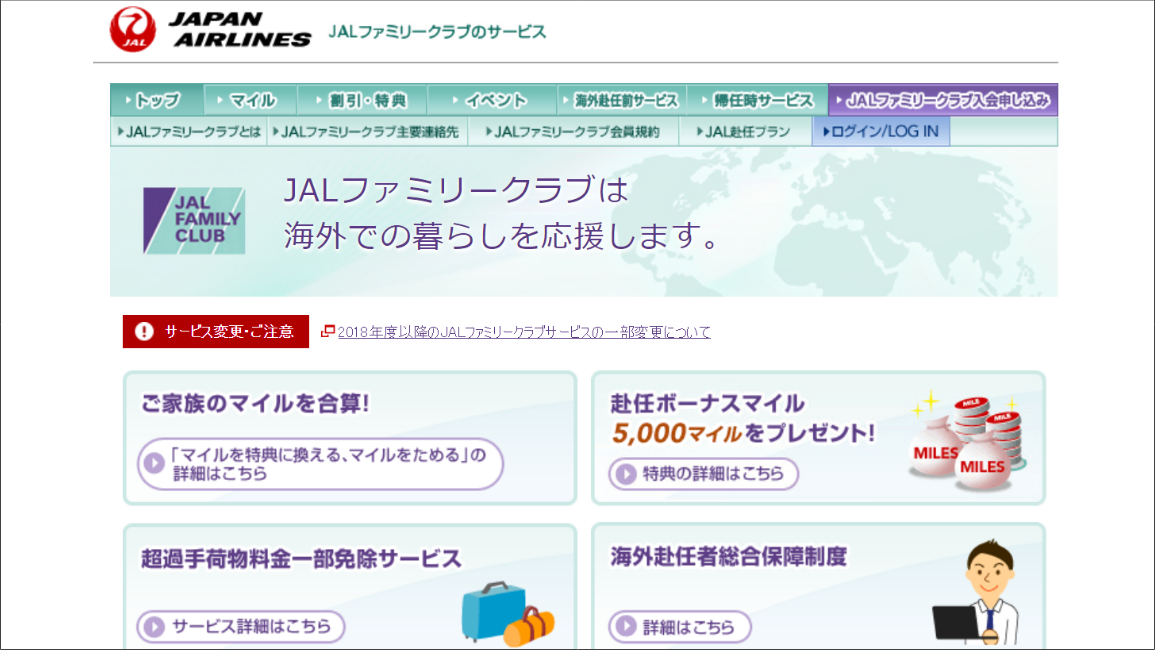Select the JALファミリークラブ会員規約 submenu
The width and height of the screenshot is (1155, 650).
pos(573,132)
